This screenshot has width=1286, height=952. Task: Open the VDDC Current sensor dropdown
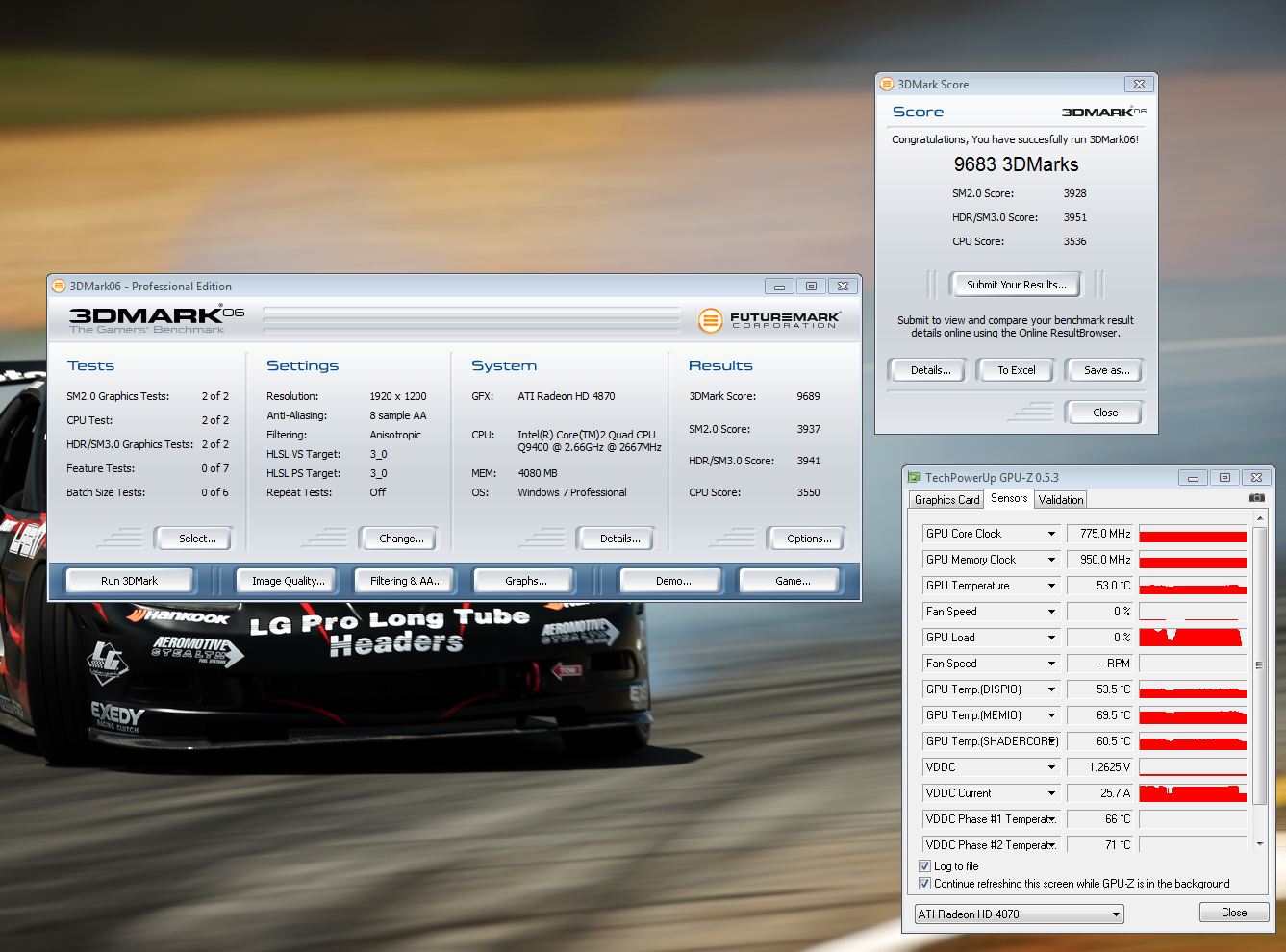(1051, 793)
